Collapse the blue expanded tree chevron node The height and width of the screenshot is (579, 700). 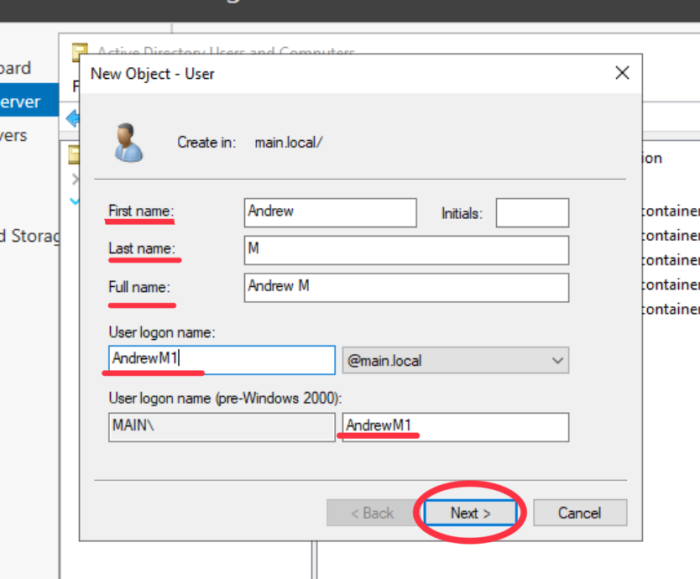click(x=73, y=201)
